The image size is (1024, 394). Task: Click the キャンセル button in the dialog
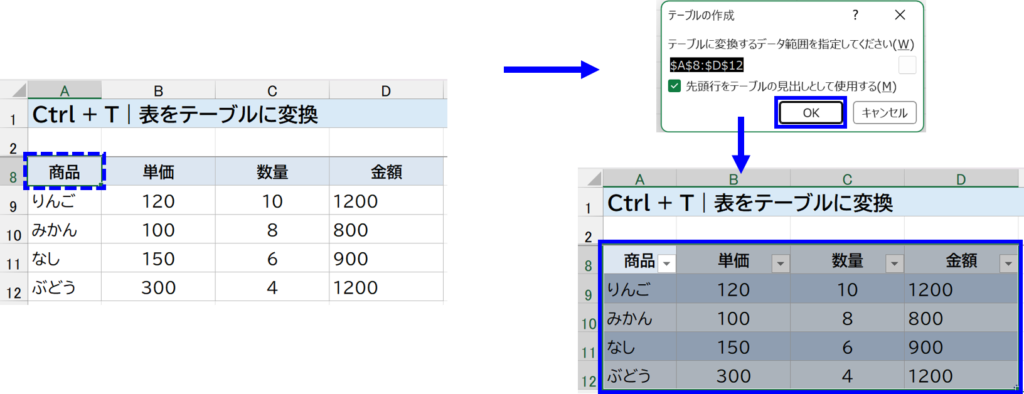point(885,112)
